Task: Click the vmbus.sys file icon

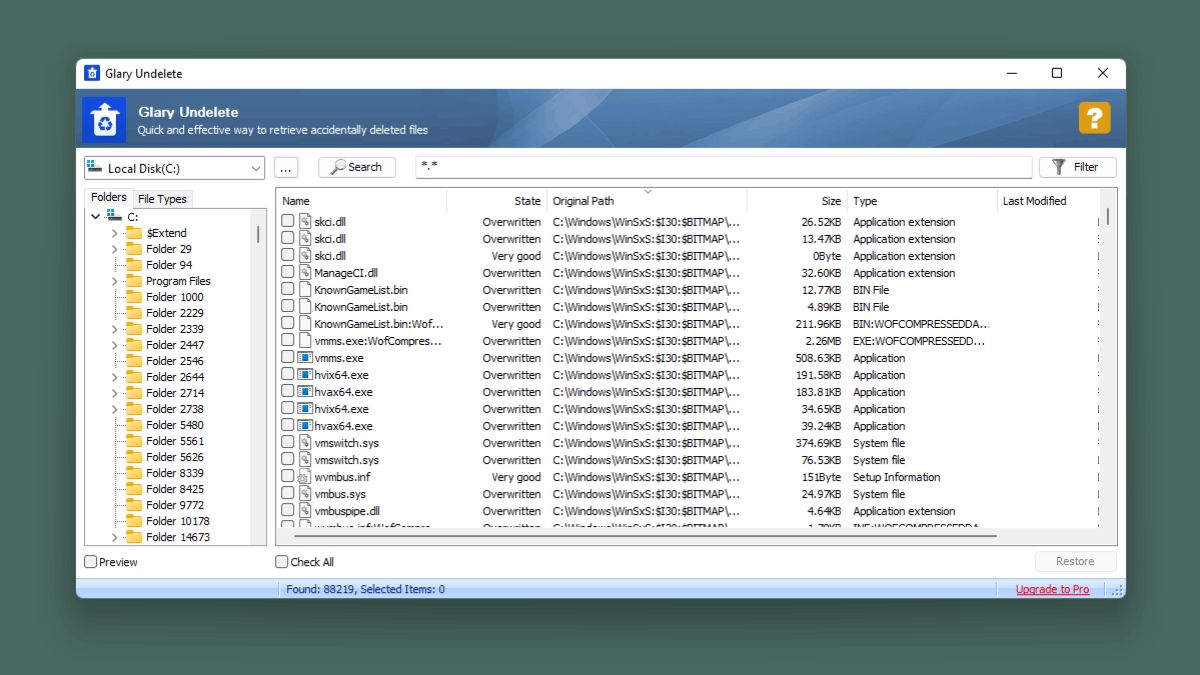Action: pos(305,494)
